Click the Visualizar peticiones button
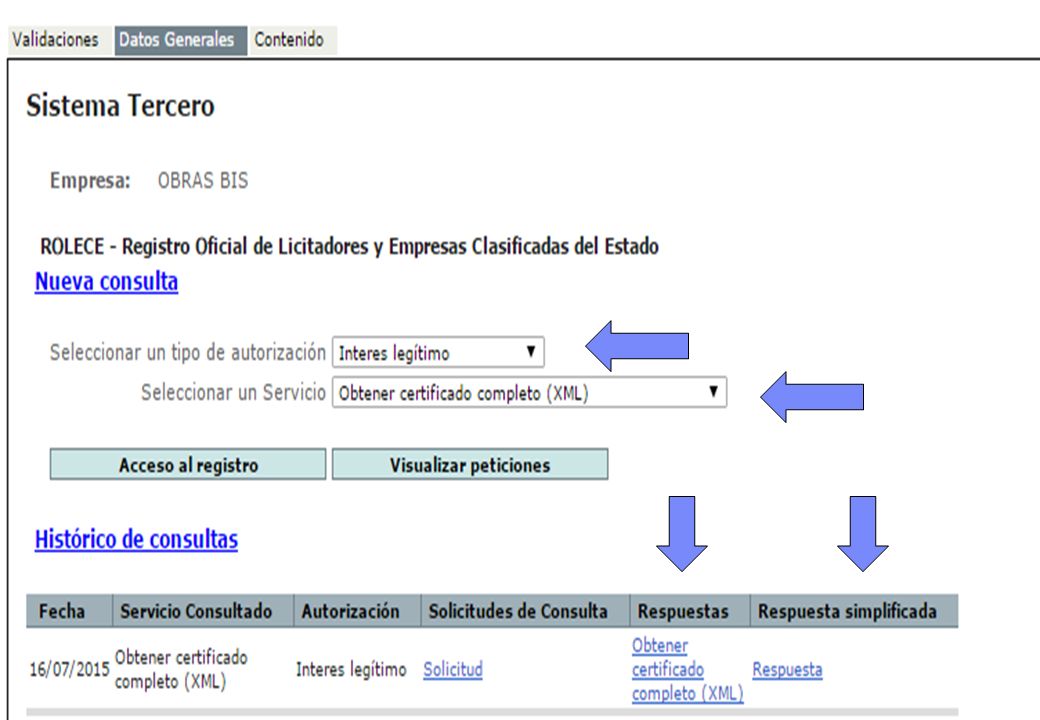This screenshot has height=720, width=1040. [470, 464]
